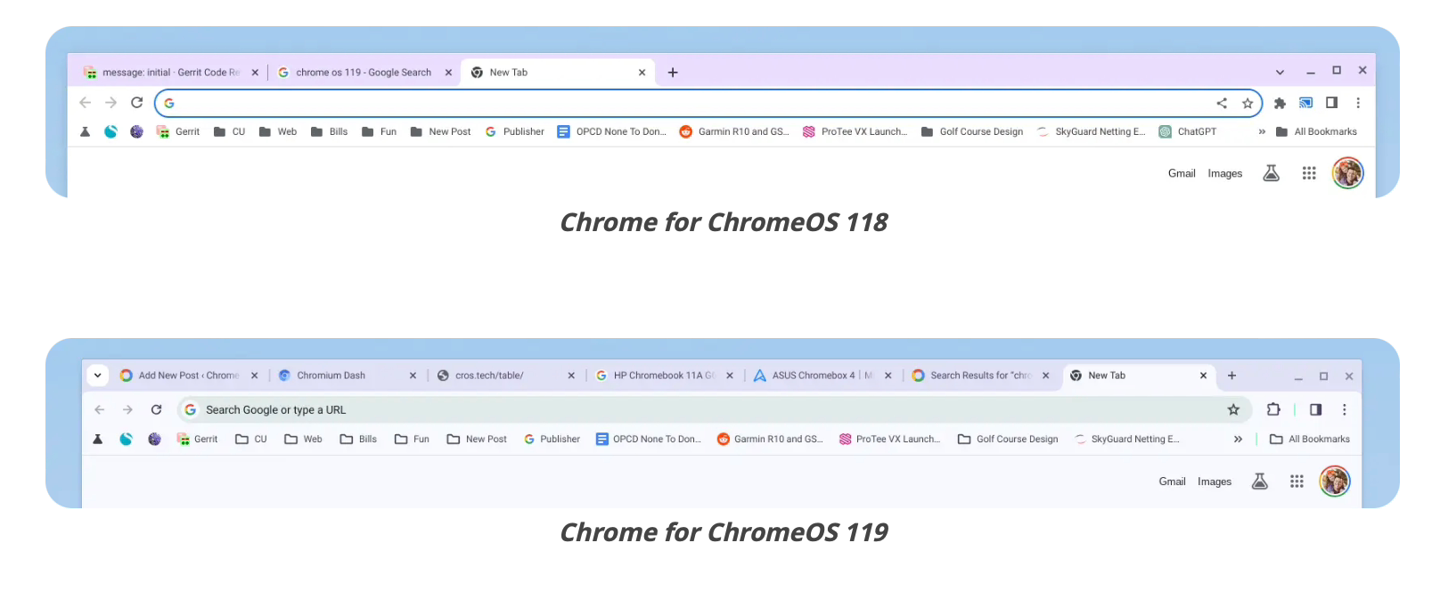Open Google apps grid in ChromeOS 119 page

coord(1296,481)
